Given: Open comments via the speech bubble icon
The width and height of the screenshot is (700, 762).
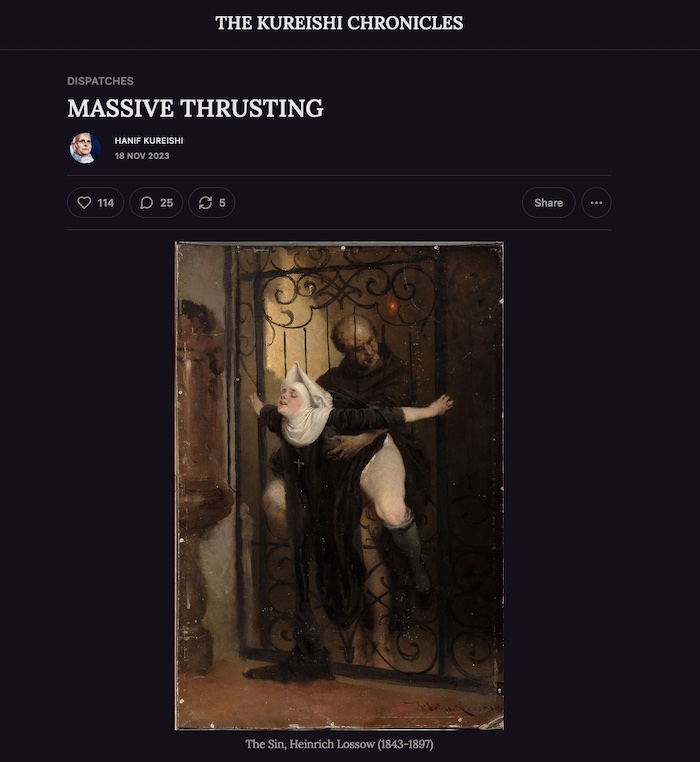Looking at the screenshot, I should click(x=146, y=203).
